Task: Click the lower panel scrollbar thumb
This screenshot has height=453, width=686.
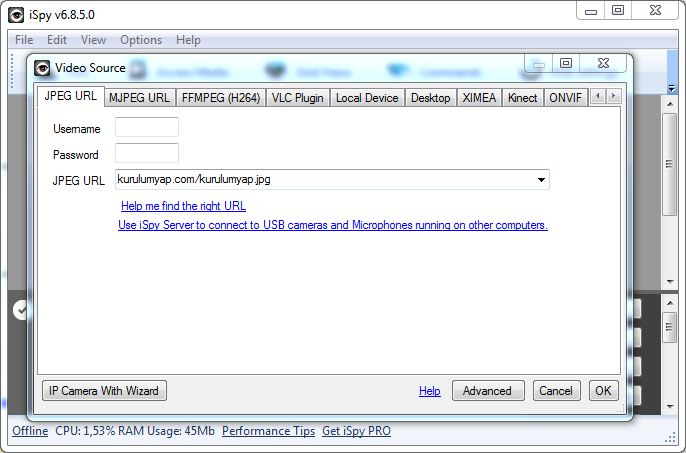Action: pyautogui.click(x=670, y=327)
